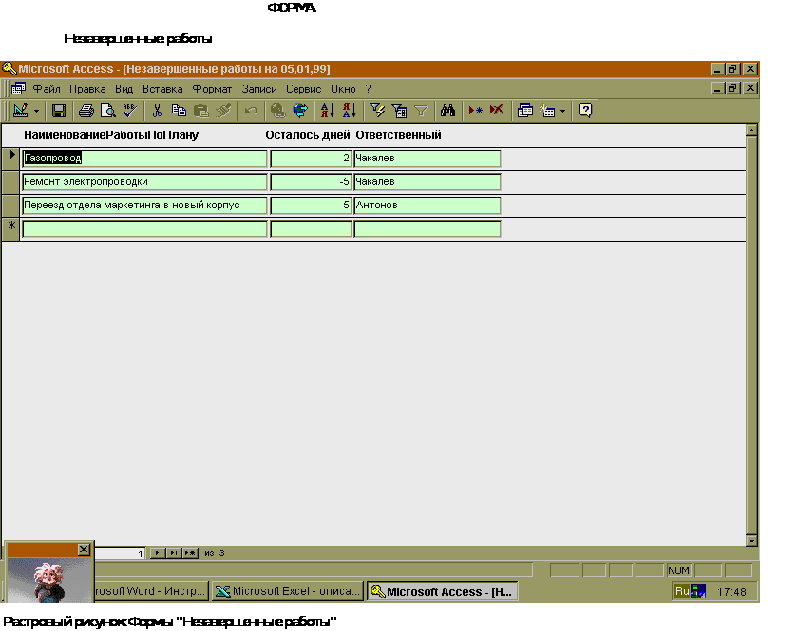Click the Save icon in the toolbar

(x=59, y=111)
